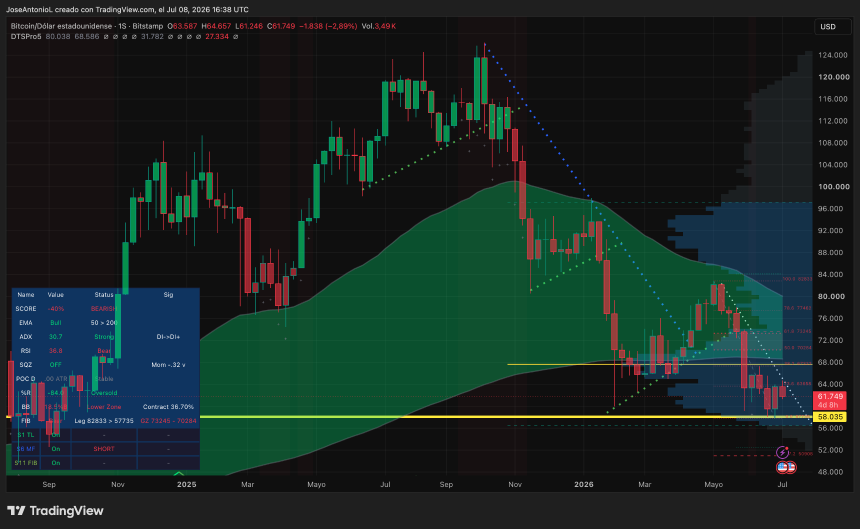Click the yellow 58.035 price level label

point(829,417)
